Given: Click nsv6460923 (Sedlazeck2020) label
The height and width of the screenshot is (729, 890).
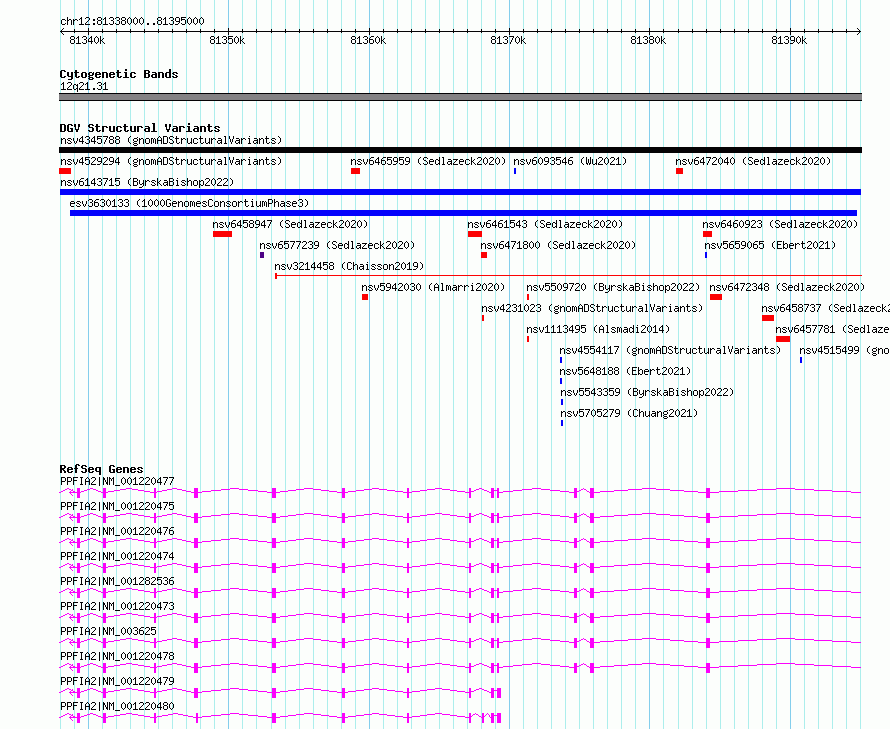Looking at the screenshot, I should 780,224.
